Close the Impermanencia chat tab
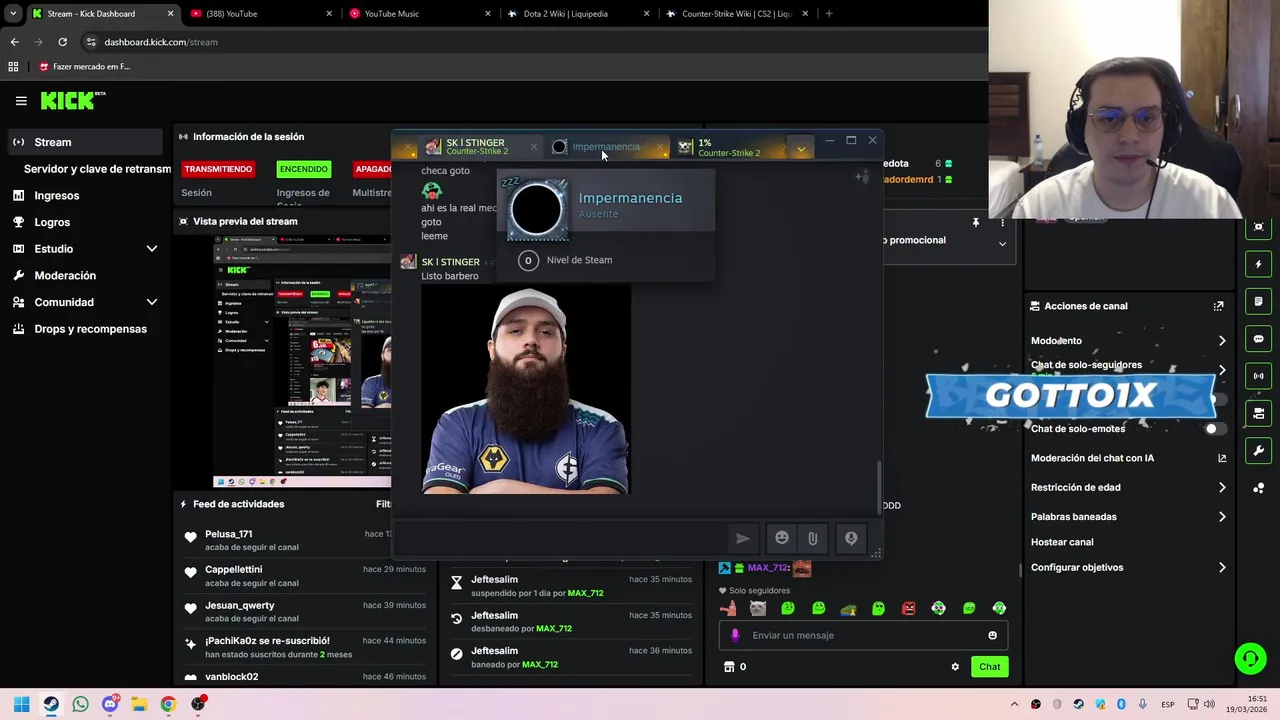The height and width of the screenshot is (720, 1280). coord(660,147)
